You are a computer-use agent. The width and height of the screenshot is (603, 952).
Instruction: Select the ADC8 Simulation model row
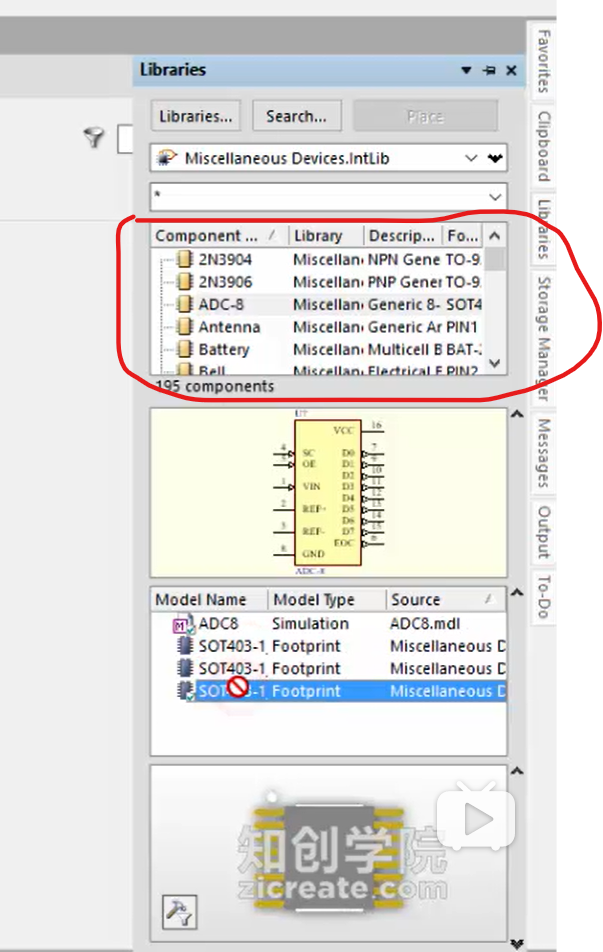[x=329, y=624]
